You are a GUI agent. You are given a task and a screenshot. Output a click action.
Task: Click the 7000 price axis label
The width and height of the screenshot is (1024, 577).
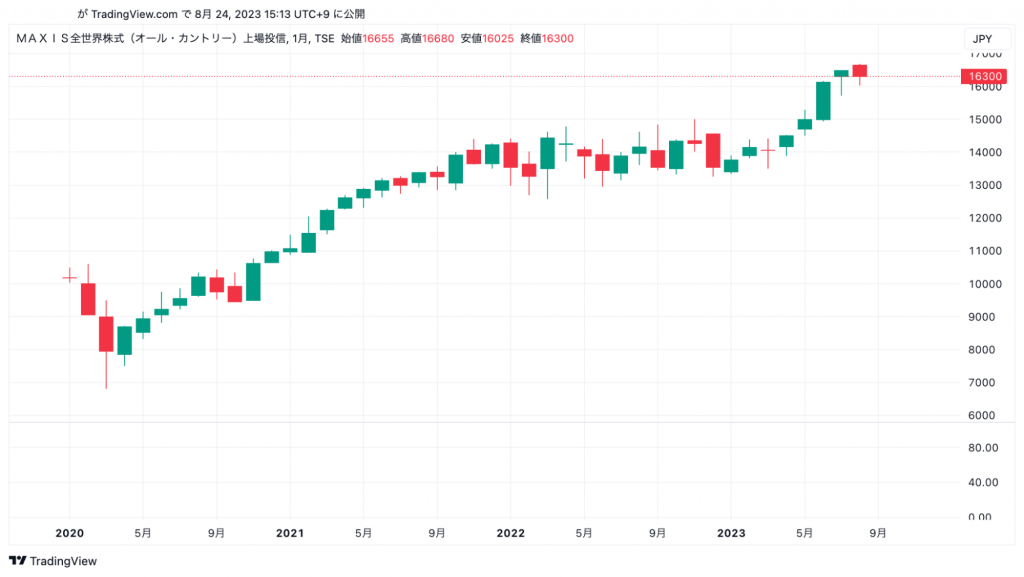982,382
